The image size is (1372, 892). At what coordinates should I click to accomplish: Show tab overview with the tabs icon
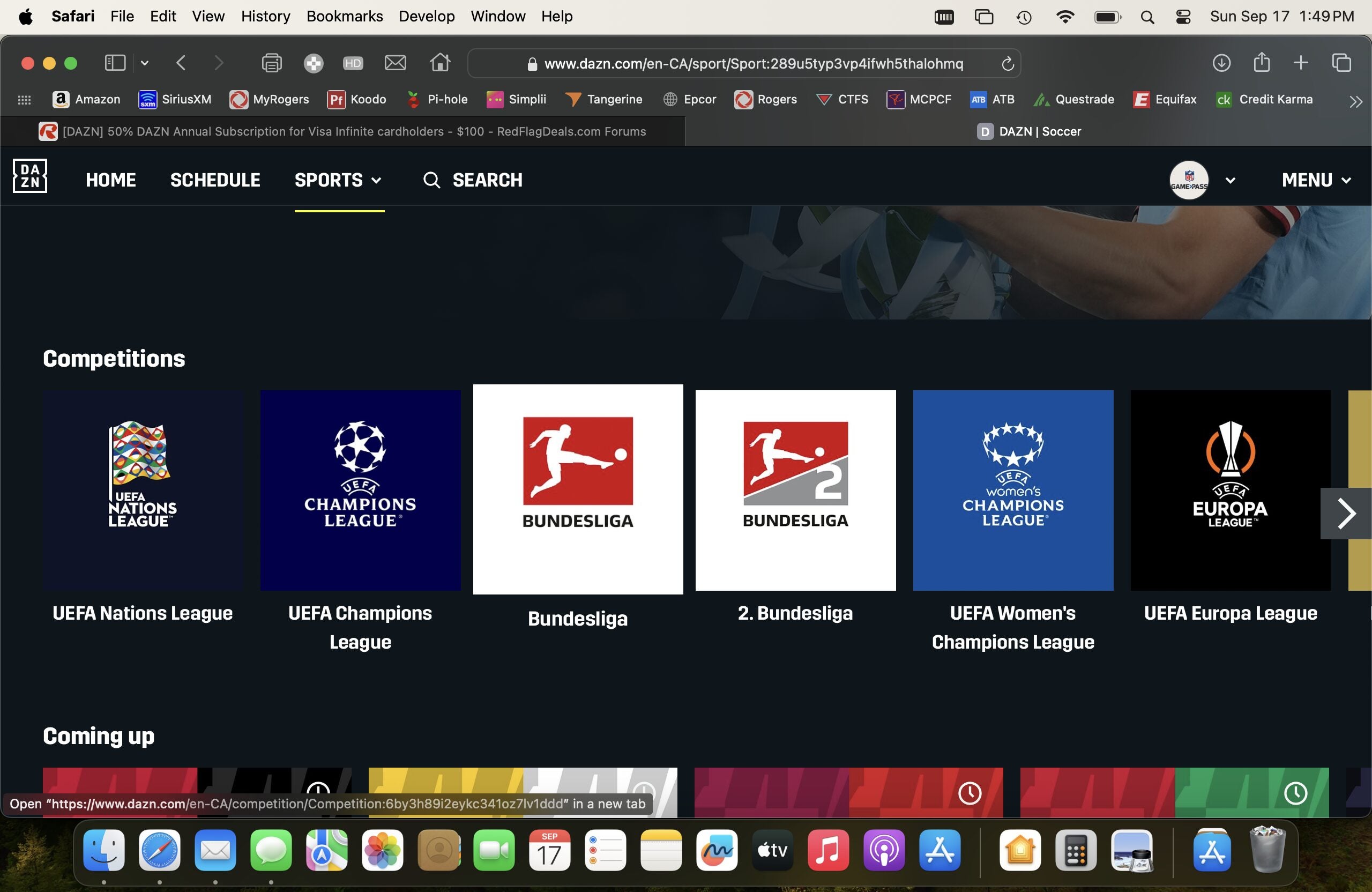(1341, 63)
